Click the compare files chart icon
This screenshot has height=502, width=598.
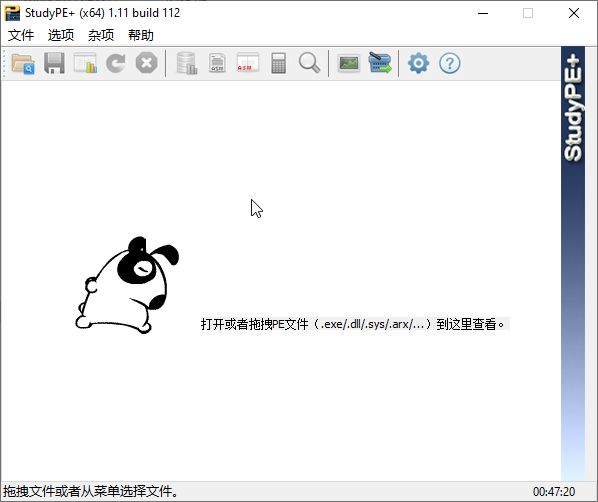click(85, 63)
